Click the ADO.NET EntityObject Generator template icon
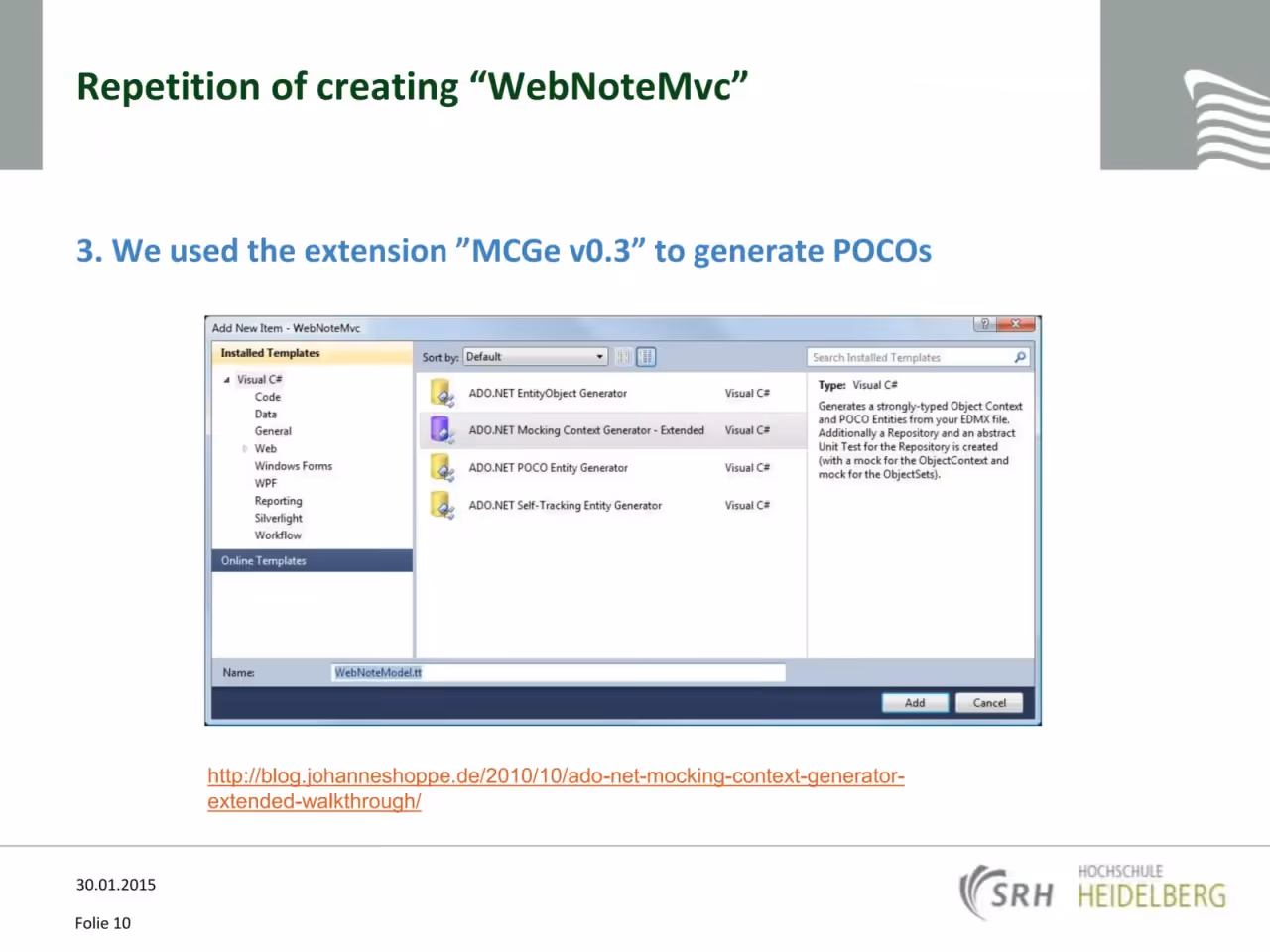The width and height of the screenshot is (1270, 952). coord(443,393)
